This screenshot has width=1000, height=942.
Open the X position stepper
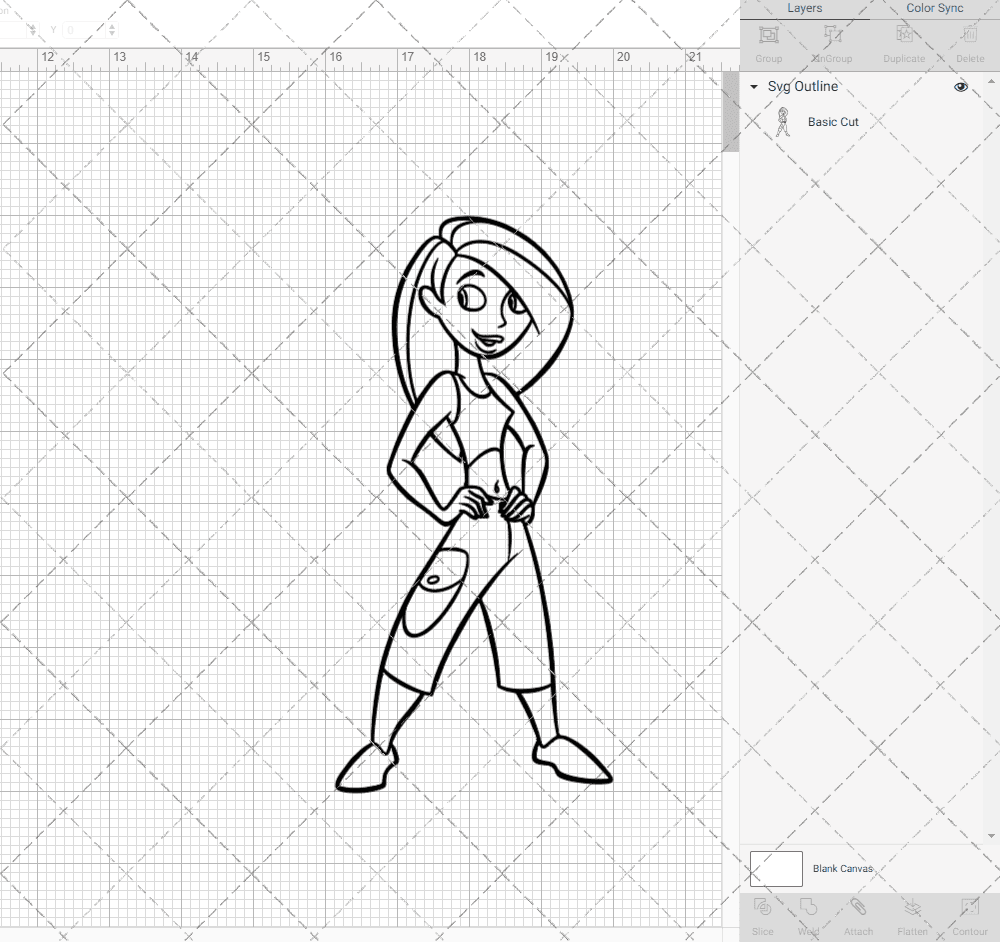click(x=33, y=29)
